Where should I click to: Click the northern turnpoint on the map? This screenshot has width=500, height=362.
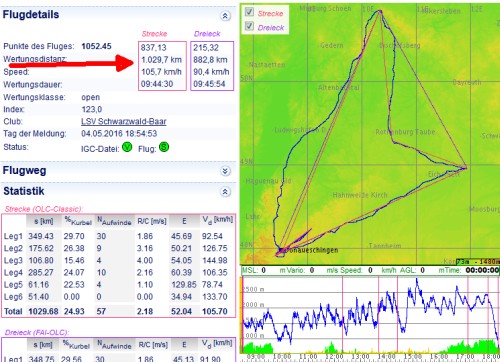(x=380, y=12)
